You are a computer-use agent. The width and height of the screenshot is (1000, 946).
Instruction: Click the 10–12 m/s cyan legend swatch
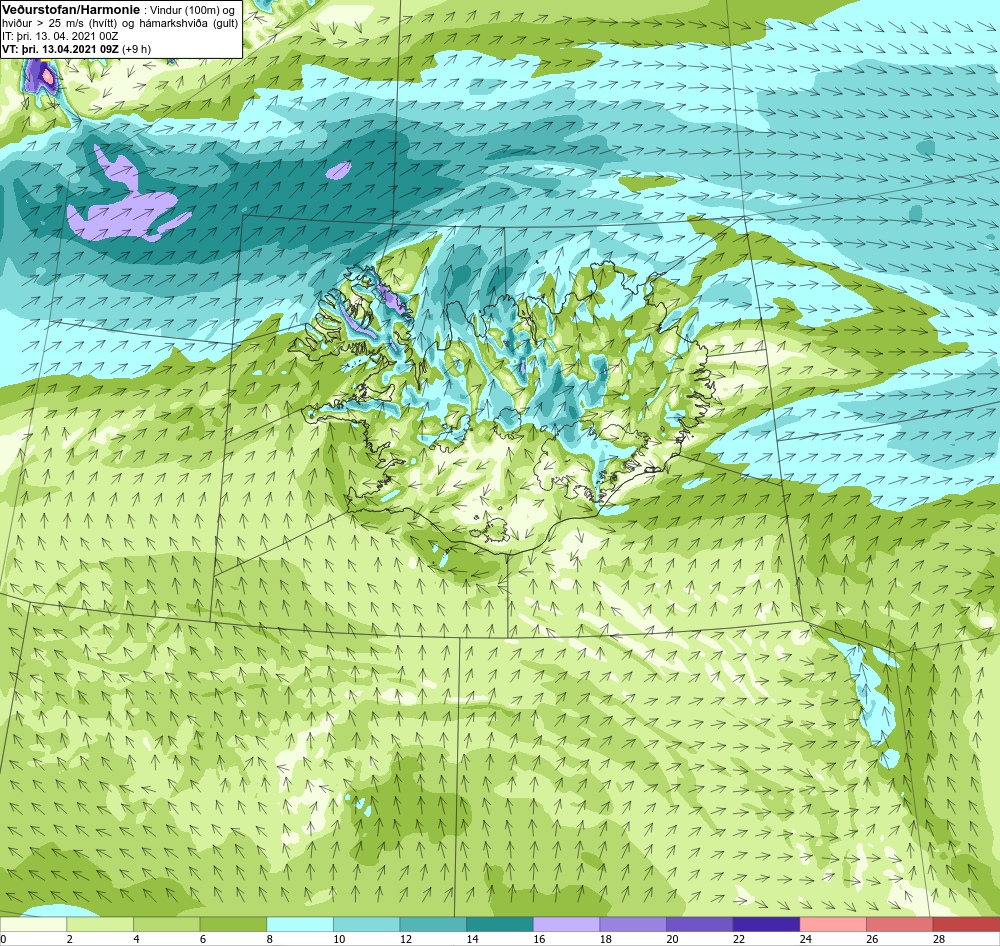(x=366, y=924)
